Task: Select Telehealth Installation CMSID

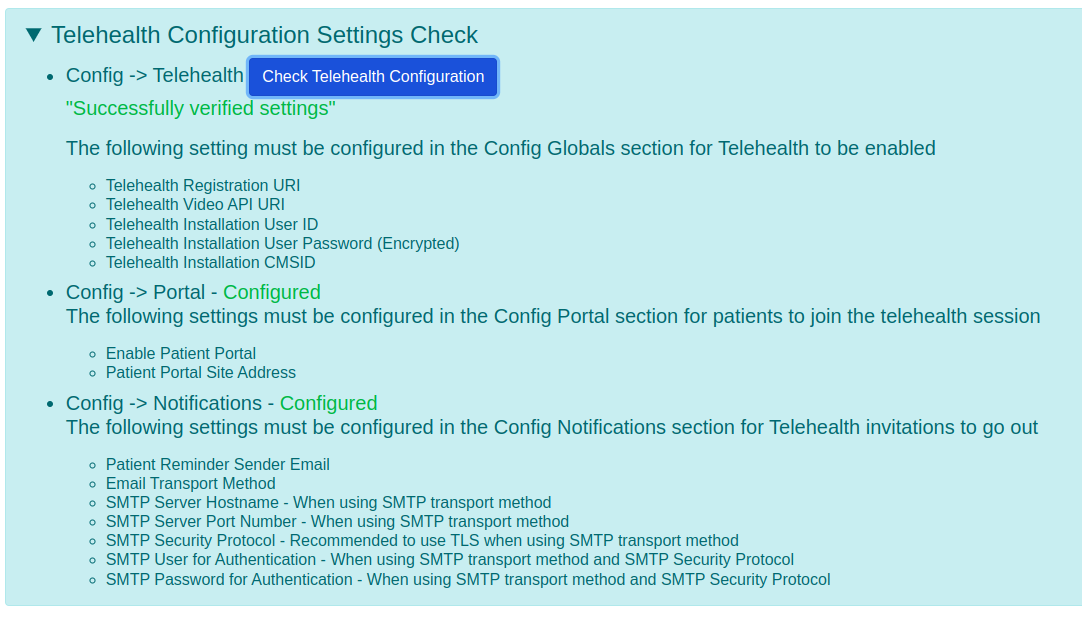Action: pos(210,262)
